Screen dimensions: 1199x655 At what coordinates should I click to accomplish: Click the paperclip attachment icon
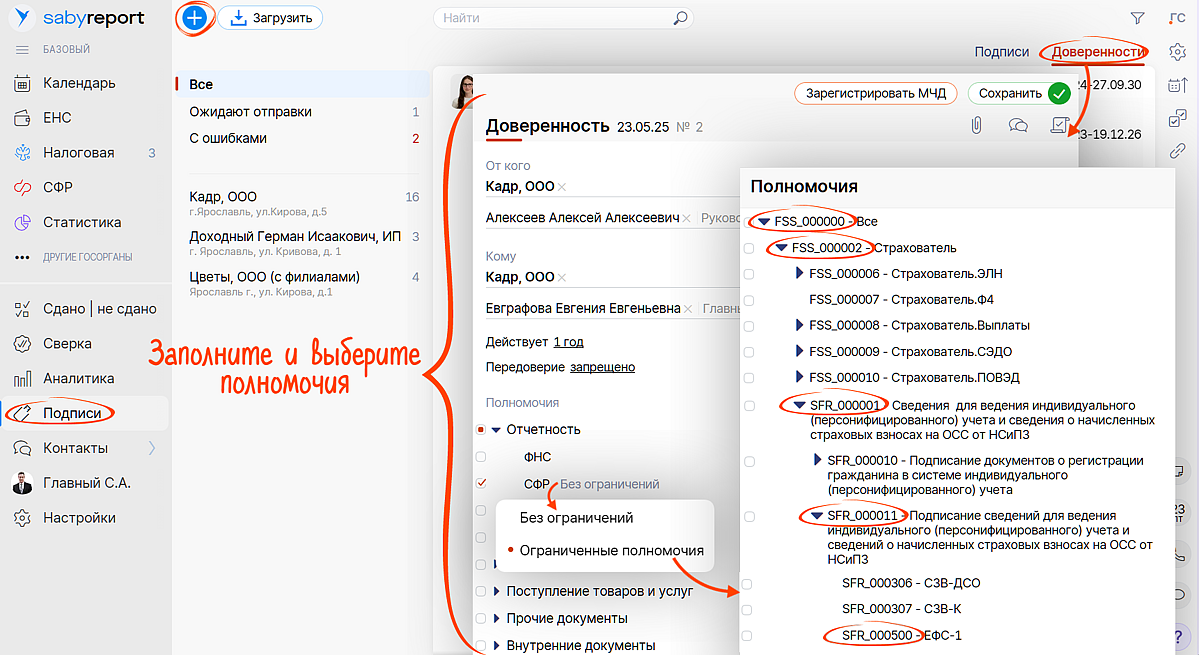(x=976, y=125)
